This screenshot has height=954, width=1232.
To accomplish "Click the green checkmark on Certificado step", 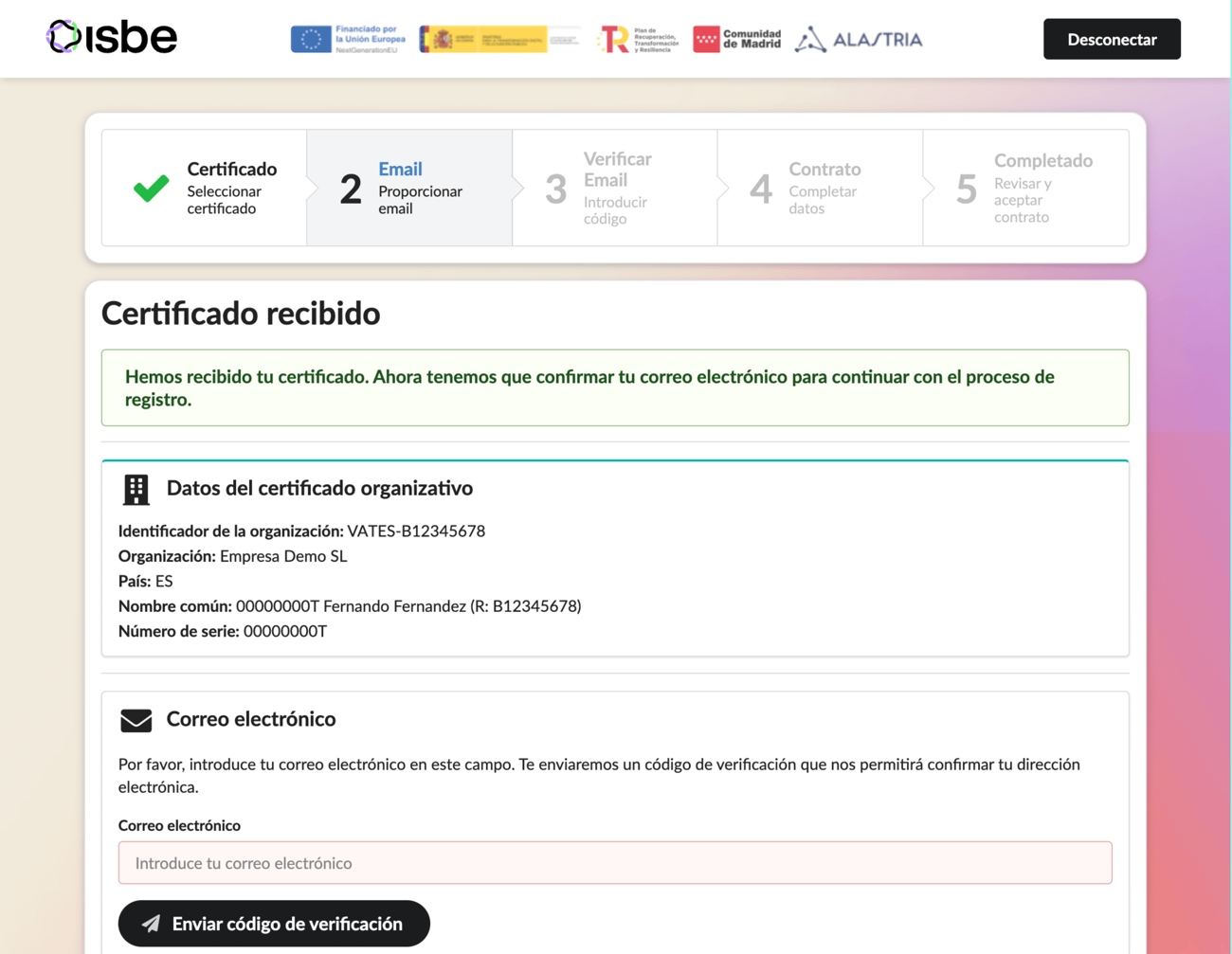I will [152, 188].
